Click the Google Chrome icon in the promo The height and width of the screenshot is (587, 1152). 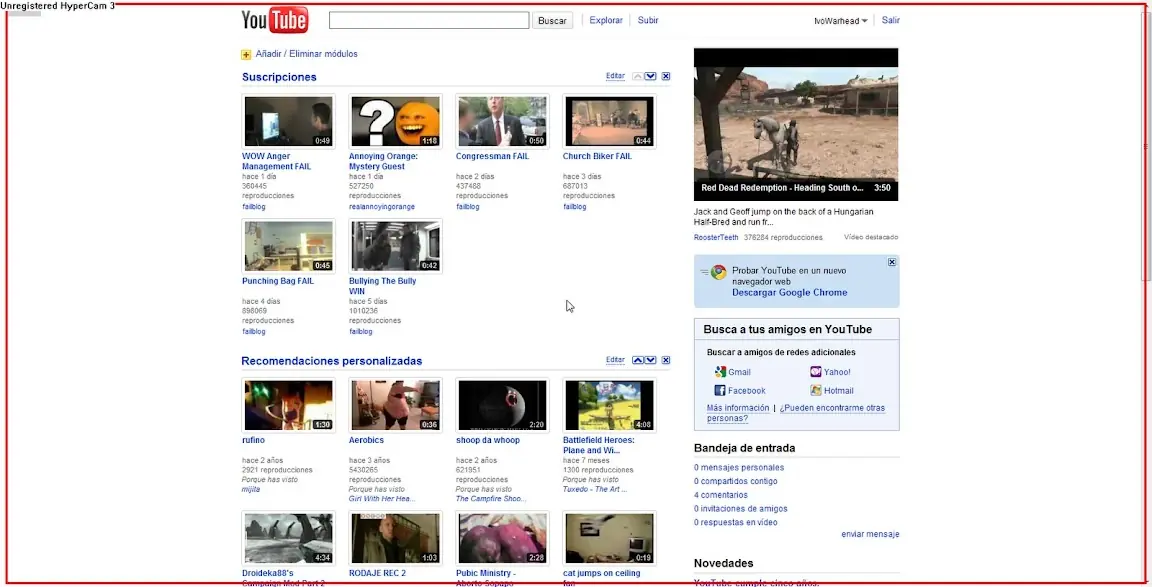point(718,272)
